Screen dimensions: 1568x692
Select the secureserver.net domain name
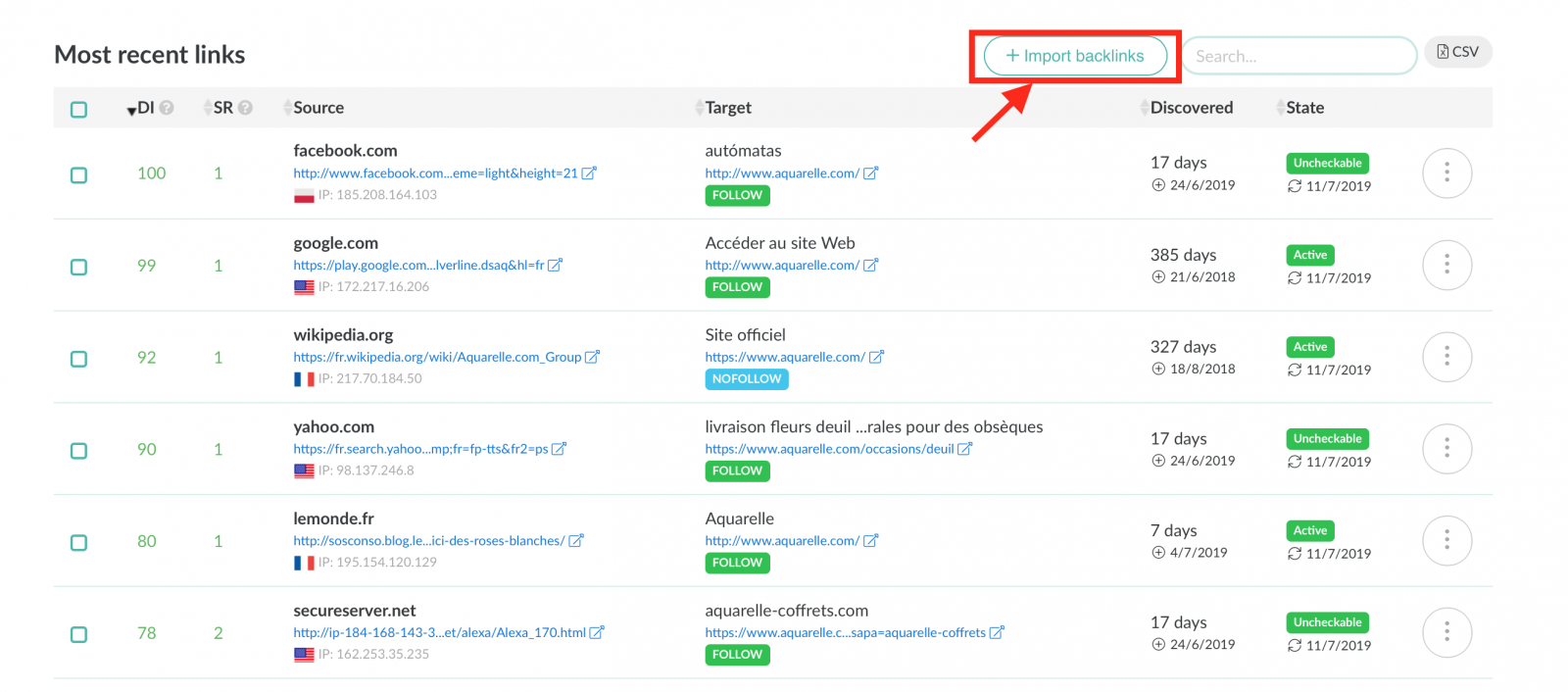[355, 611]
